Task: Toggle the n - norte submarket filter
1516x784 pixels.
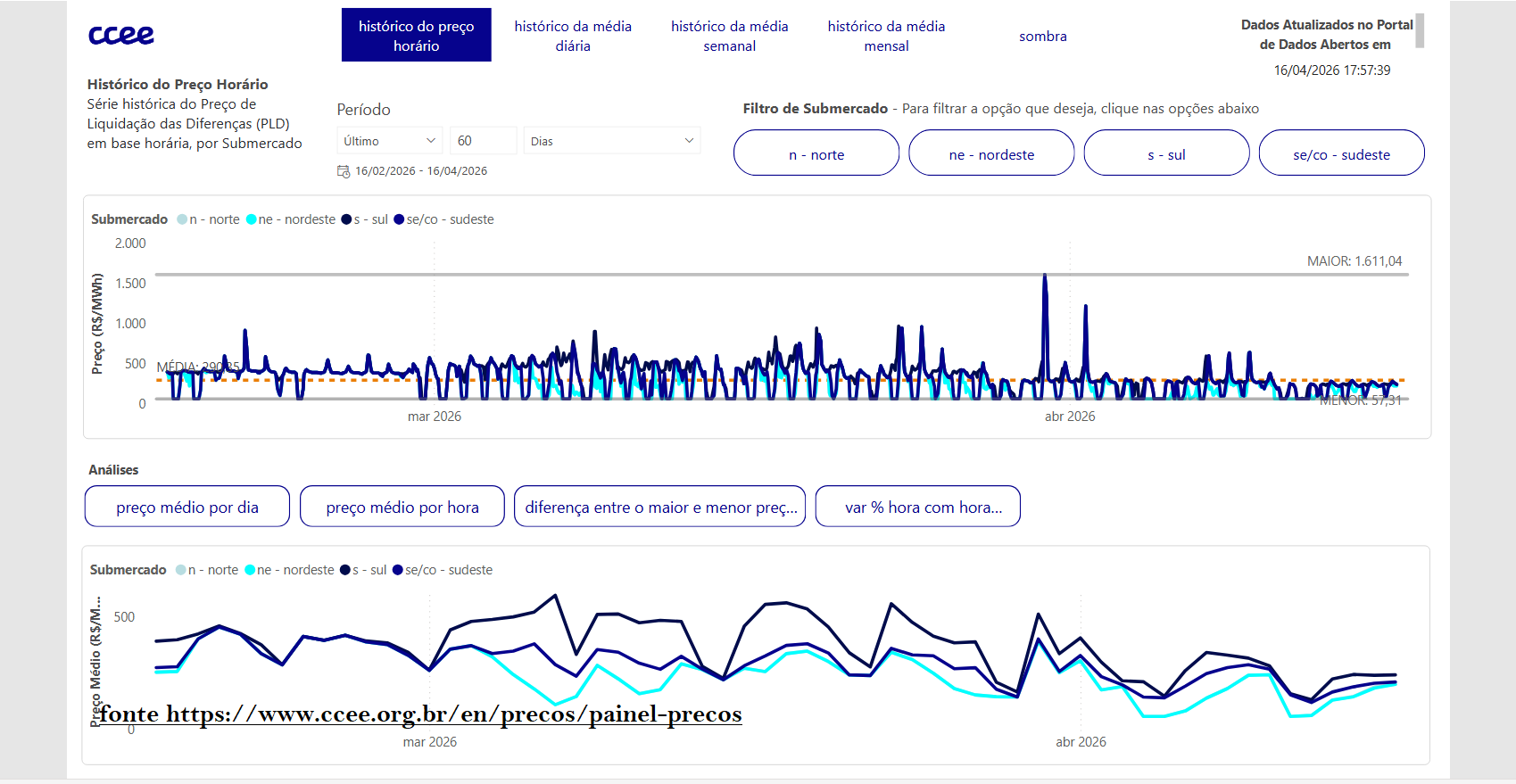Action: (816, 153)
